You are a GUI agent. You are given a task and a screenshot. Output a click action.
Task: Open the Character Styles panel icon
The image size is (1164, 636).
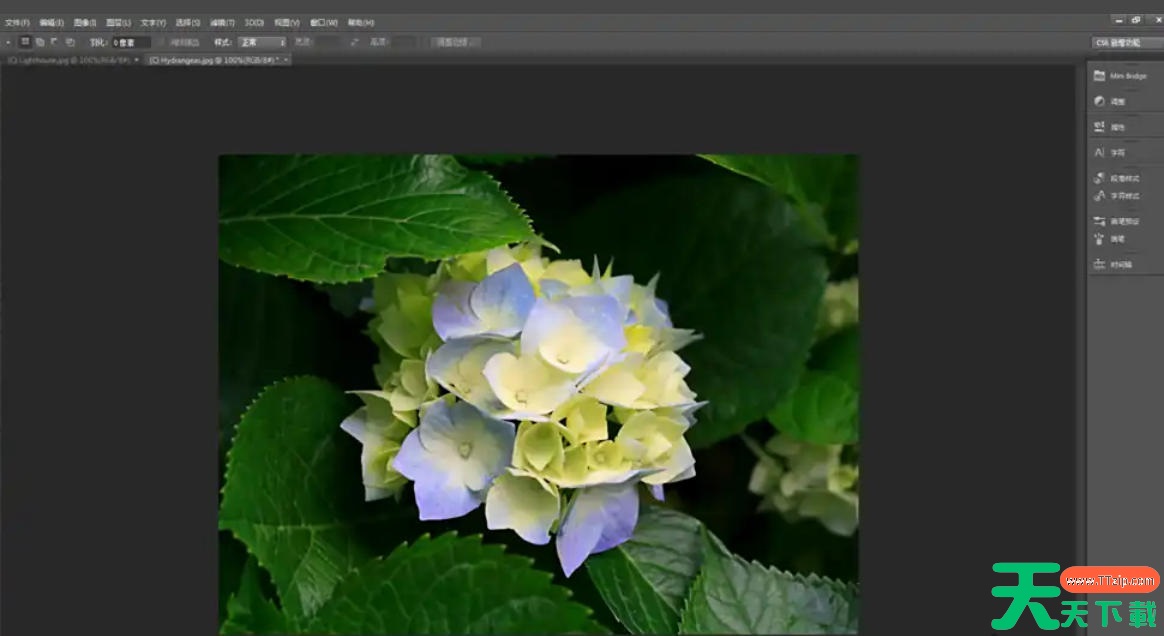(1101, 196)
